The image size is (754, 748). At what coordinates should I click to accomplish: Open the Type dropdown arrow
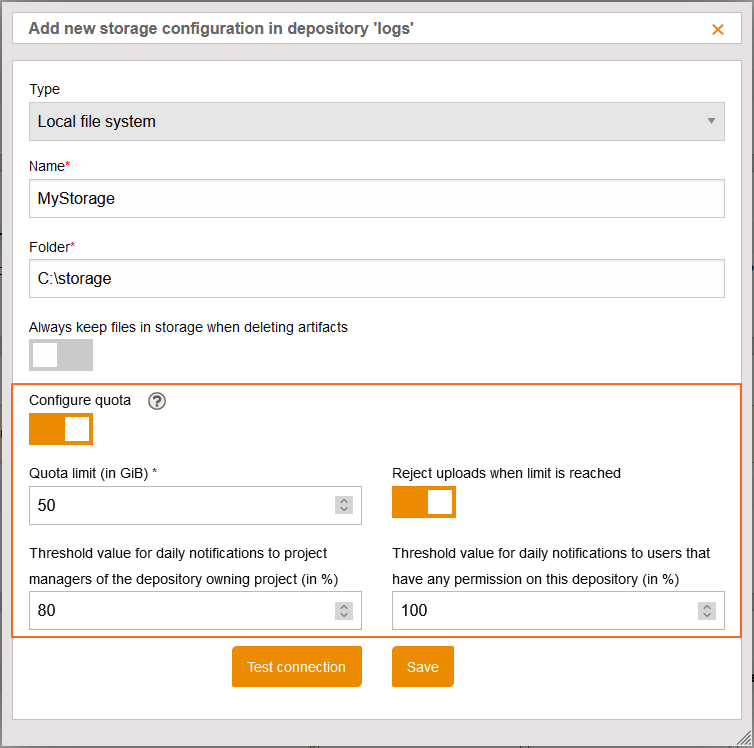[x=711, y=121]
